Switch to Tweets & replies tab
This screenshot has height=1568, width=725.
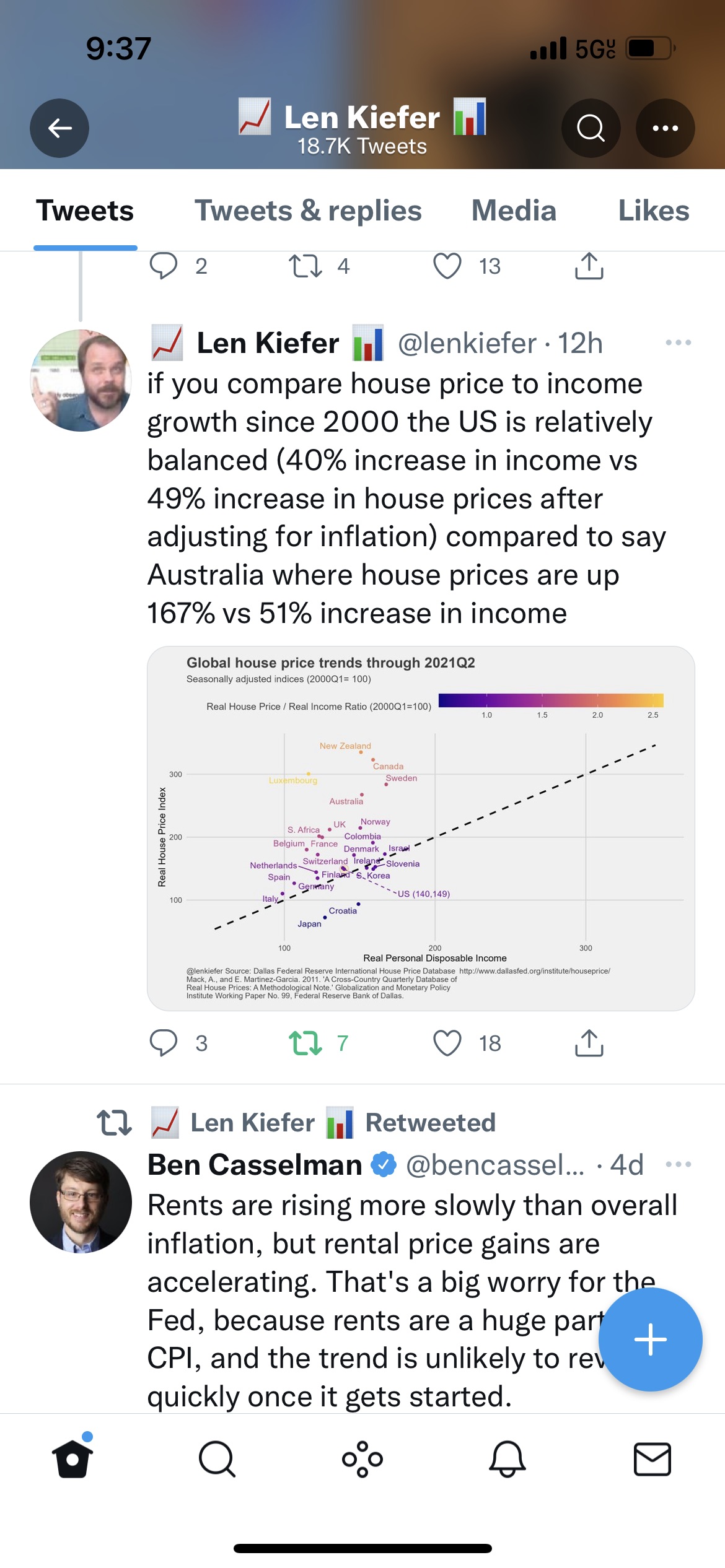[308, 211]
